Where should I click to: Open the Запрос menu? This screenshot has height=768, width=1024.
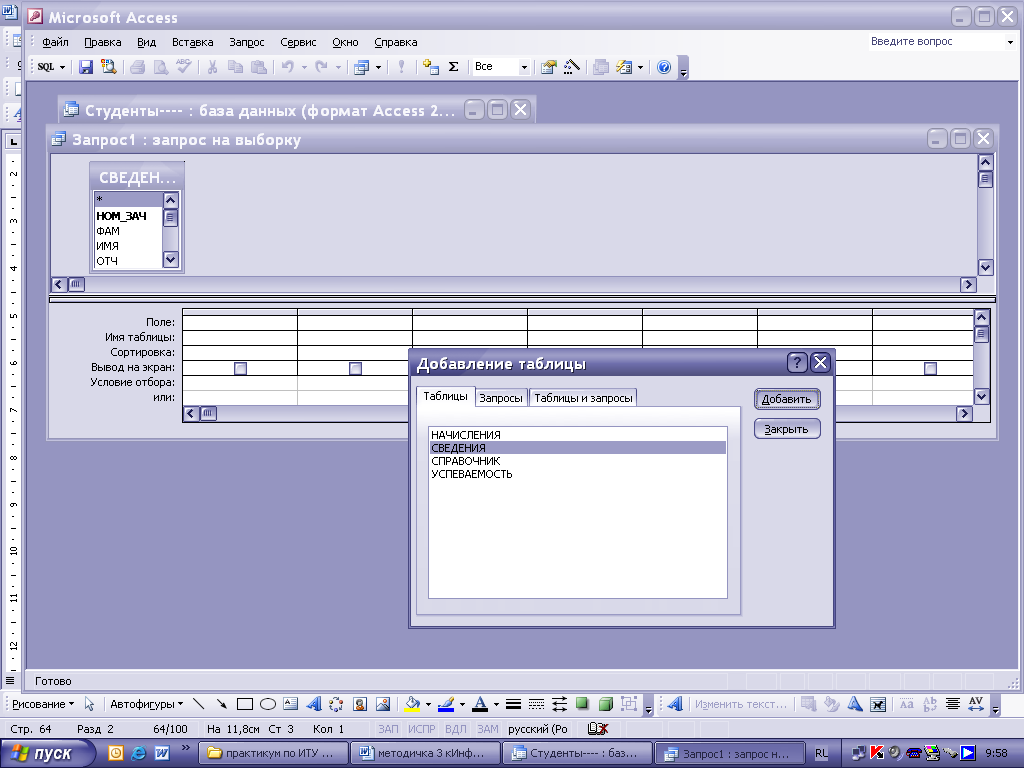tap(247, 42)
